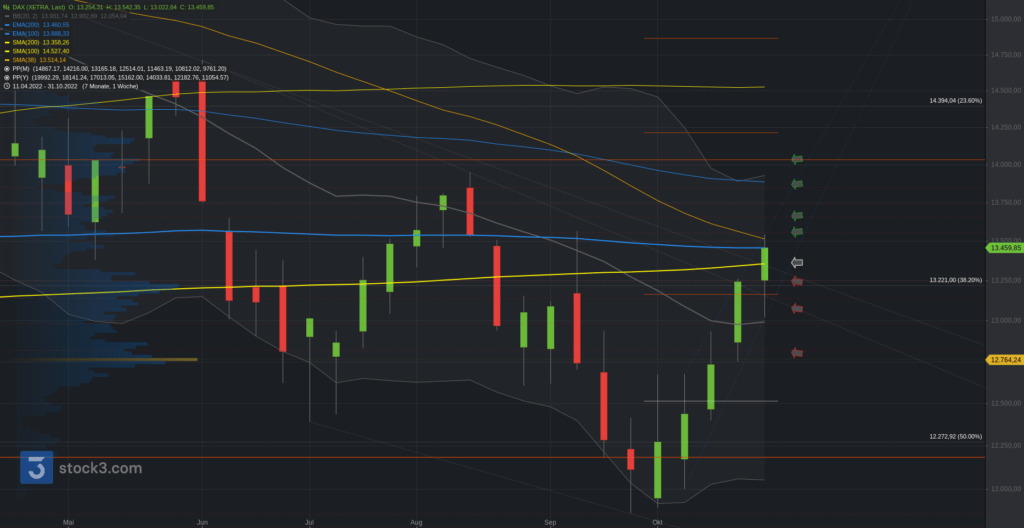The image size is (1024, 528).
Task: Click the lowest red arrow marker
Action: click(797, 352)
